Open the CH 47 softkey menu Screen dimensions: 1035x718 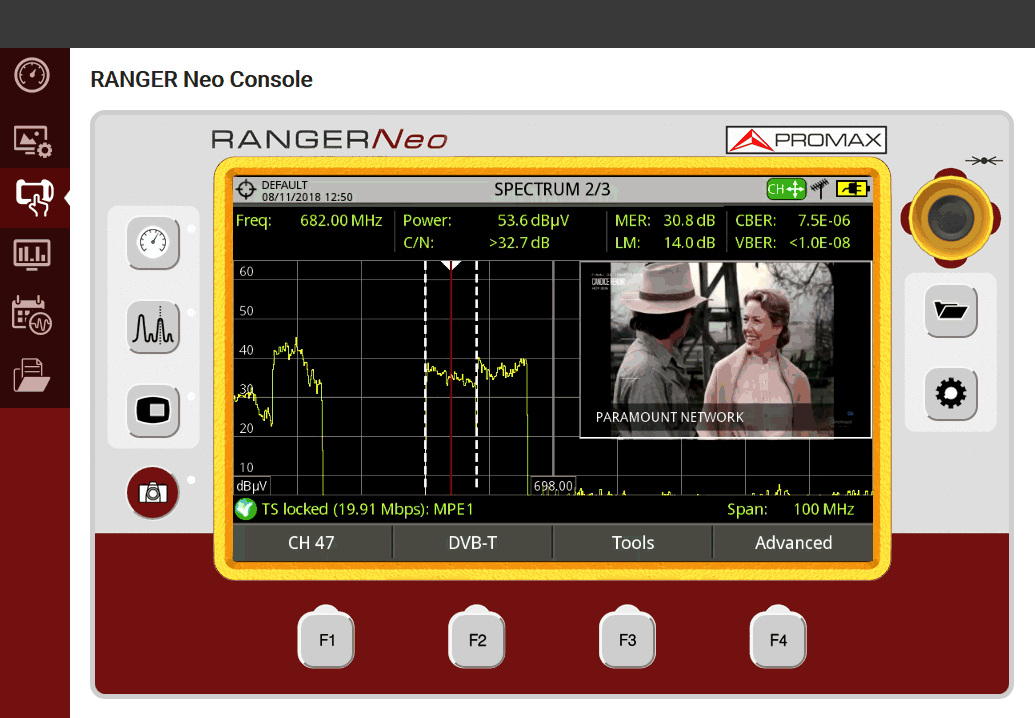coord(312,542)
